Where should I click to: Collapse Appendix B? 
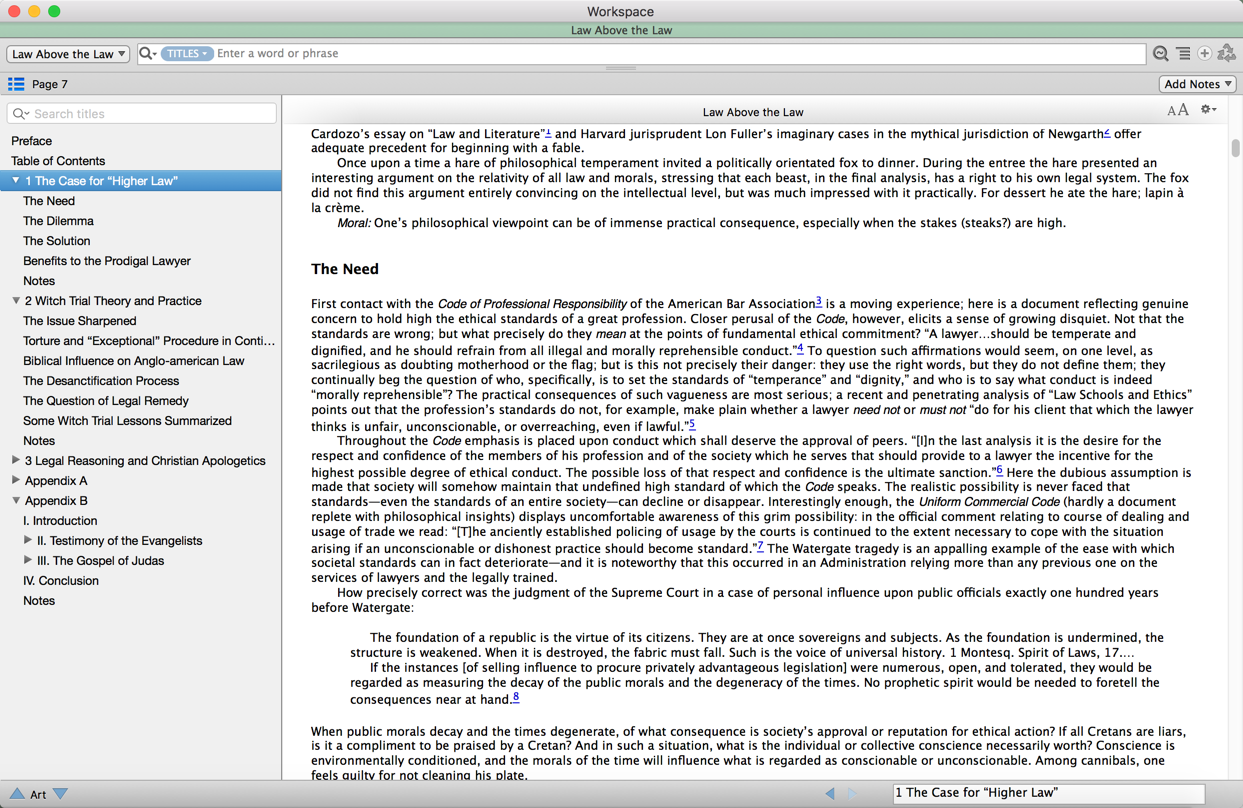pyautogui.click(x=16, y=501)
